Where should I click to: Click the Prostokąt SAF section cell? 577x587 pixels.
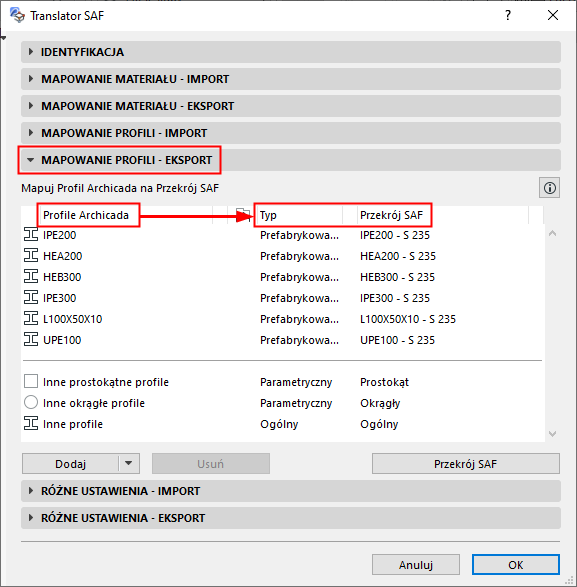pyautogui.click(x=384, y=382)
